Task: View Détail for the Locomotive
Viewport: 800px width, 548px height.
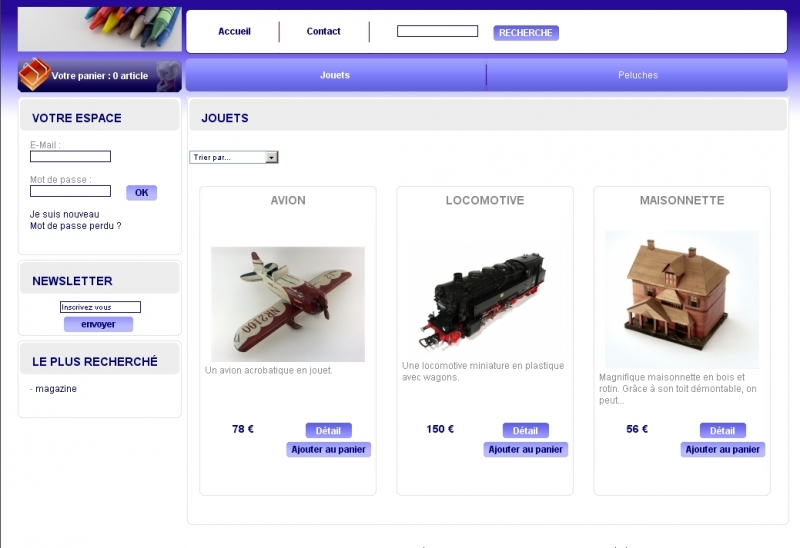Action: point(526,431)
